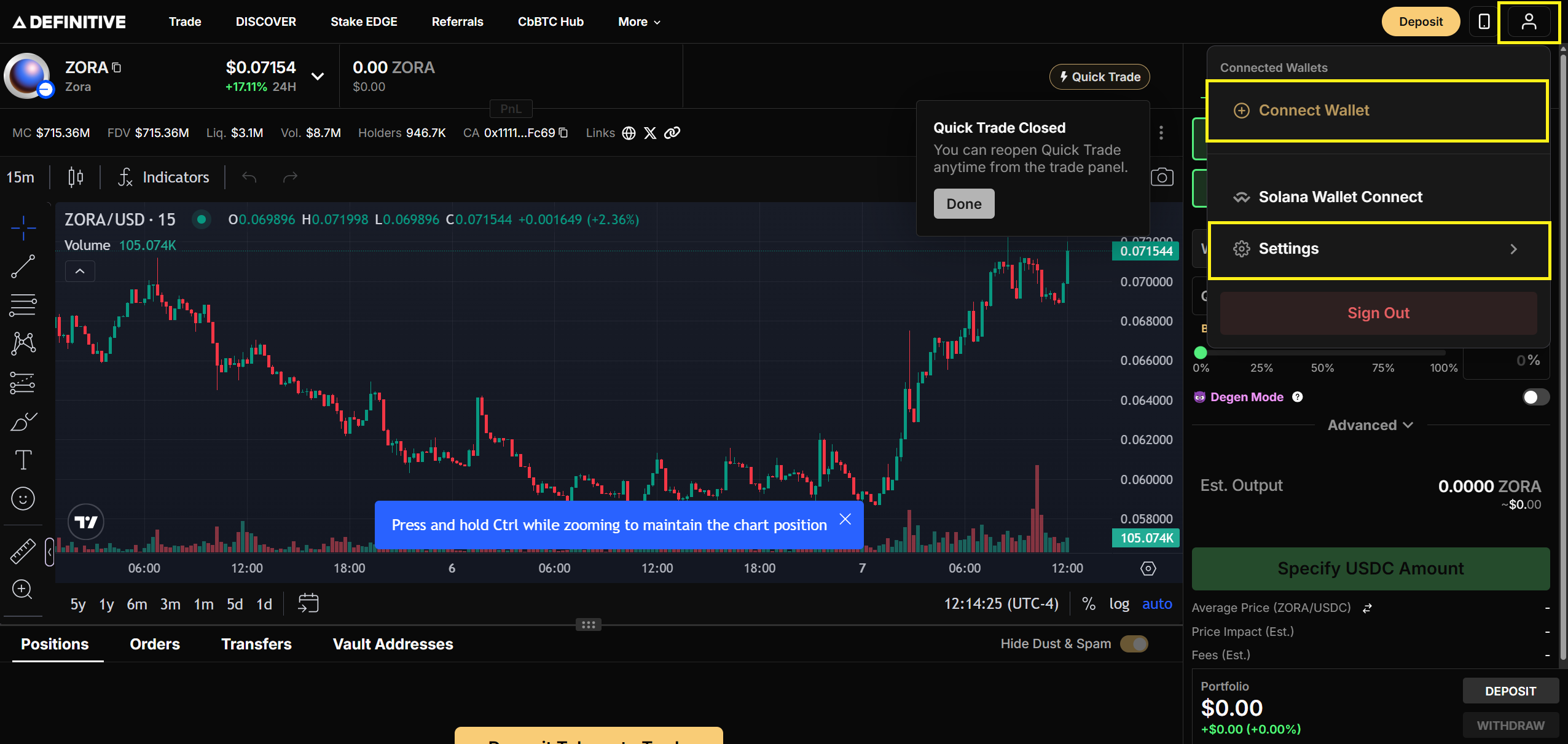Viewport: 1568px width, 744px height.
Task: Click the candlestick chart style icon
Action: 76,178
